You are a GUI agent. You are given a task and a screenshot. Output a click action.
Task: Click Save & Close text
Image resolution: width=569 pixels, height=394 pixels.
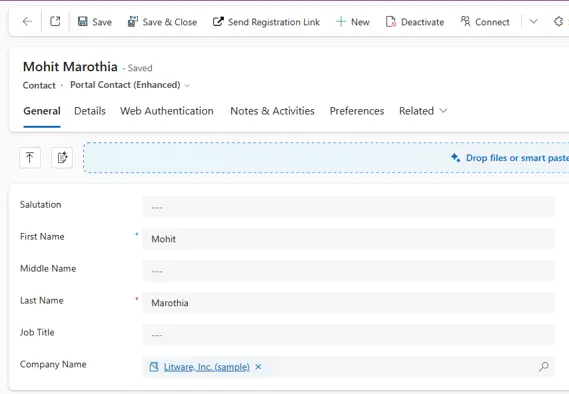[x=170, y=22]
